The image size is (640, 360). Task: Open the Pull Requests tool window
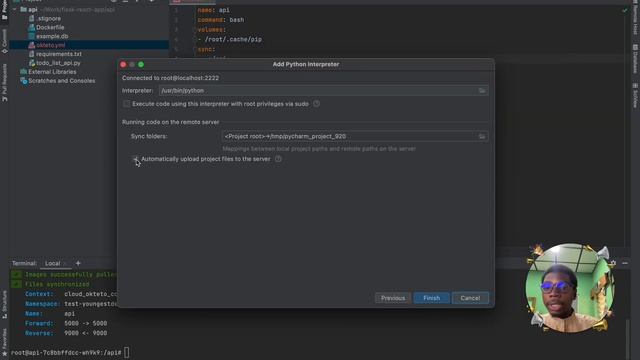[4, 83]
